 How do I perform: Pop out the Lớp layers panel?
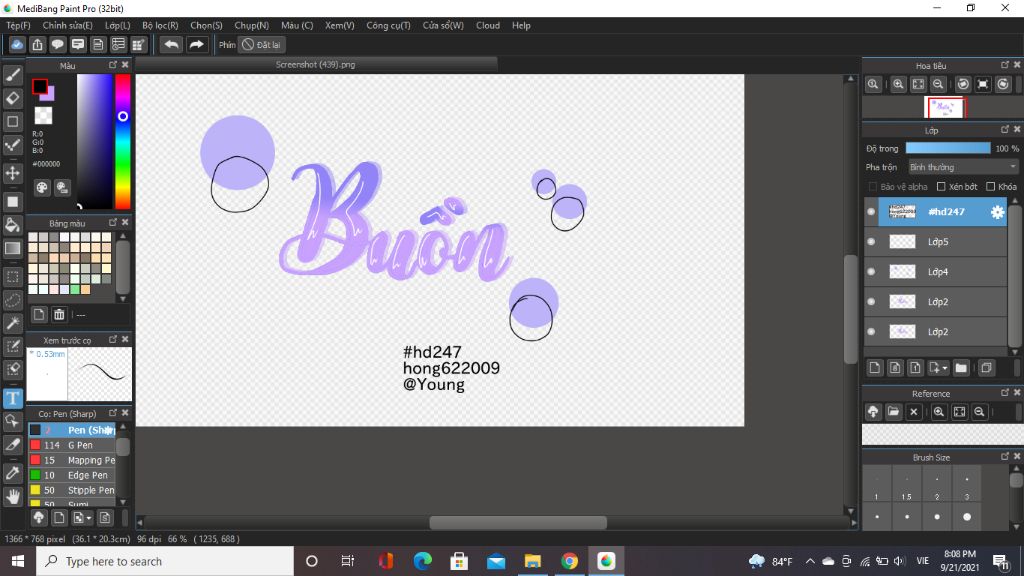[x=1005, y=129]
